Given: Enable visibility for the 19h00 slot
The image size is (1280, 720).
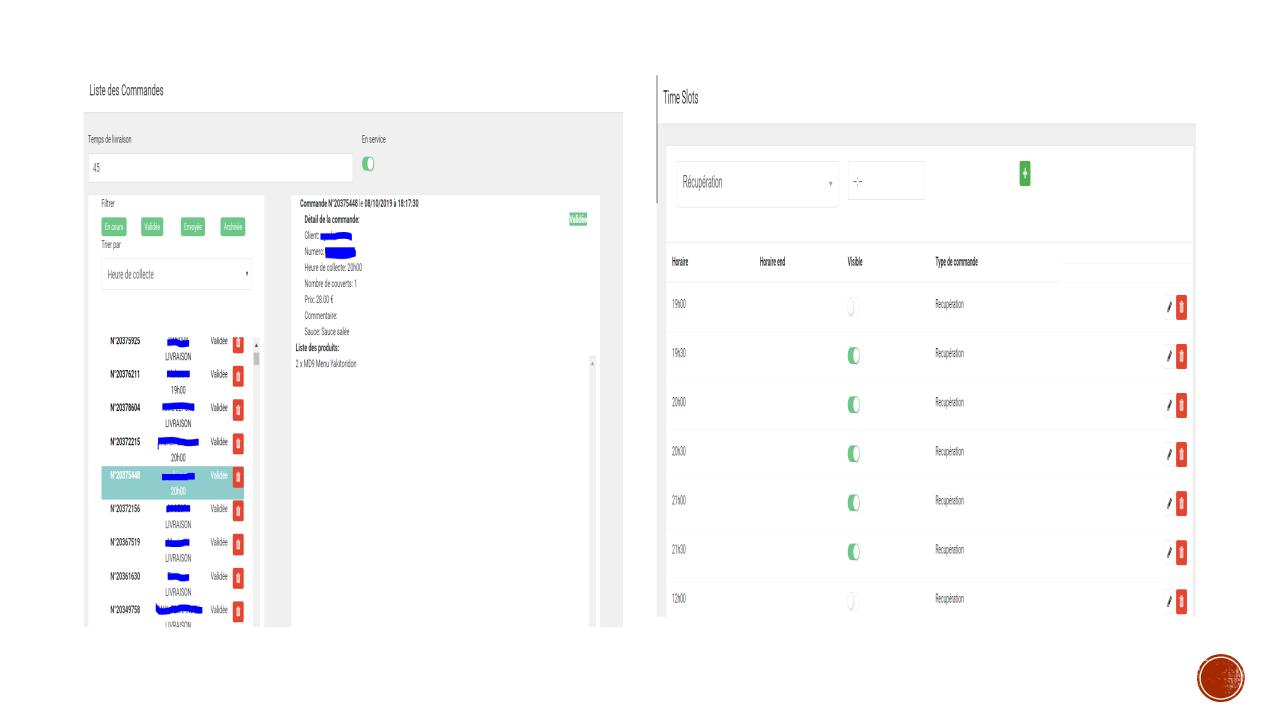Looking at the screenshot, I should 853,307.
